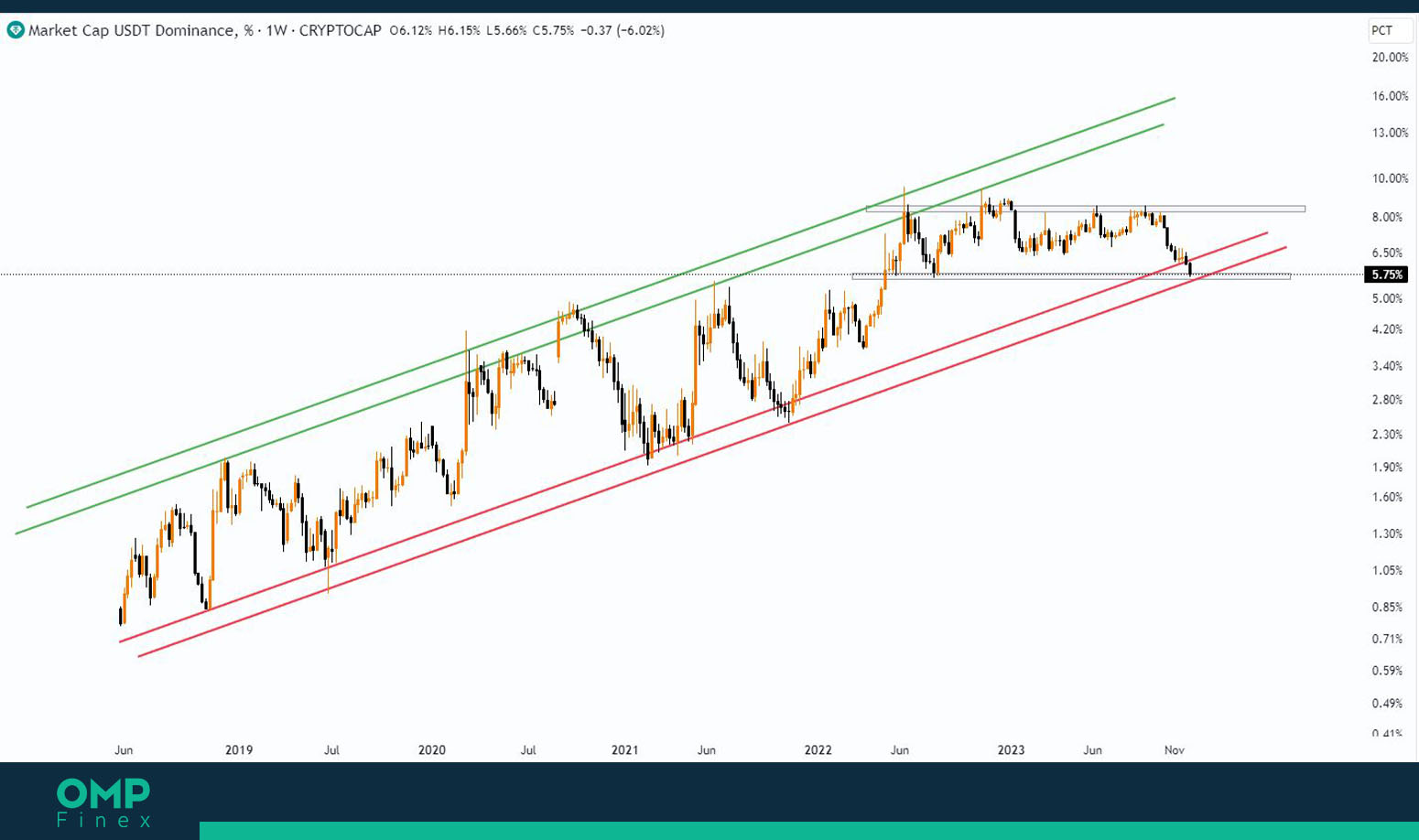Click the 2022 label on time axis
The image size is (1419, 840).
pyautogui.click(x=818, y=750)
